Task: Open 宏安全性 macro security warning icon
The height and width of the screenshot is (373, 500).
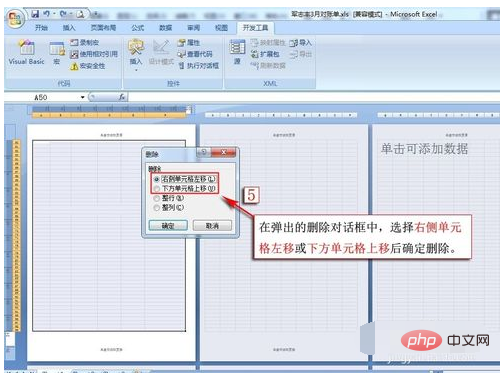Action: point(74,66)
